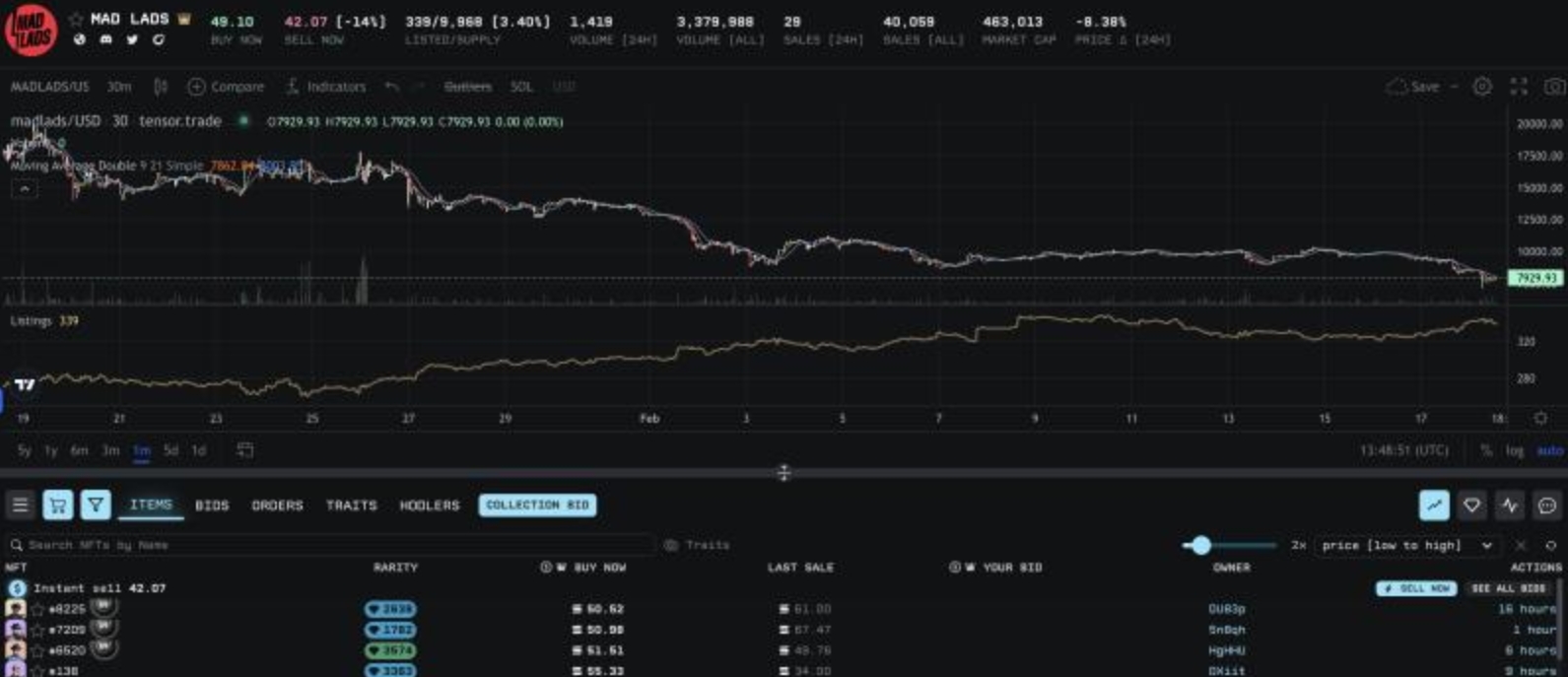Toggle log scale on the chart

pyautogui.click(x=1515, y=450)
